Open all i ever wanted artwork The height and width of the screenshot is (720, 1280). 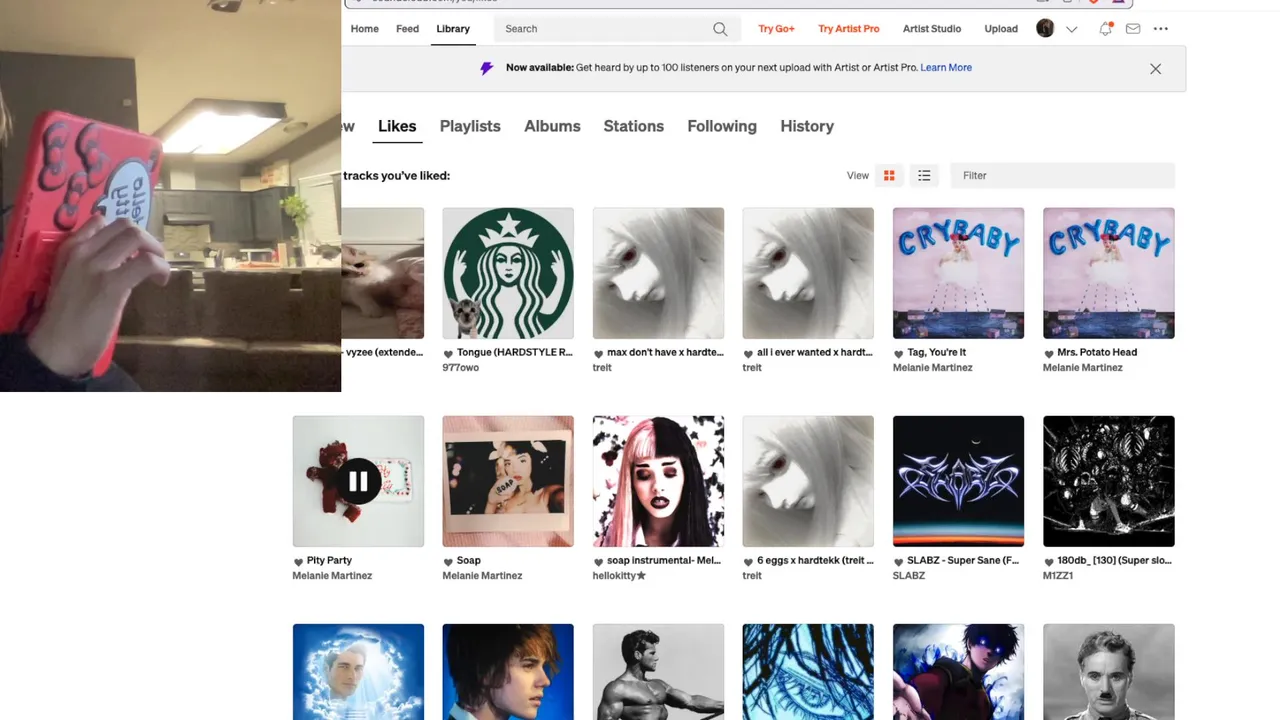click(x=808, y=273)
